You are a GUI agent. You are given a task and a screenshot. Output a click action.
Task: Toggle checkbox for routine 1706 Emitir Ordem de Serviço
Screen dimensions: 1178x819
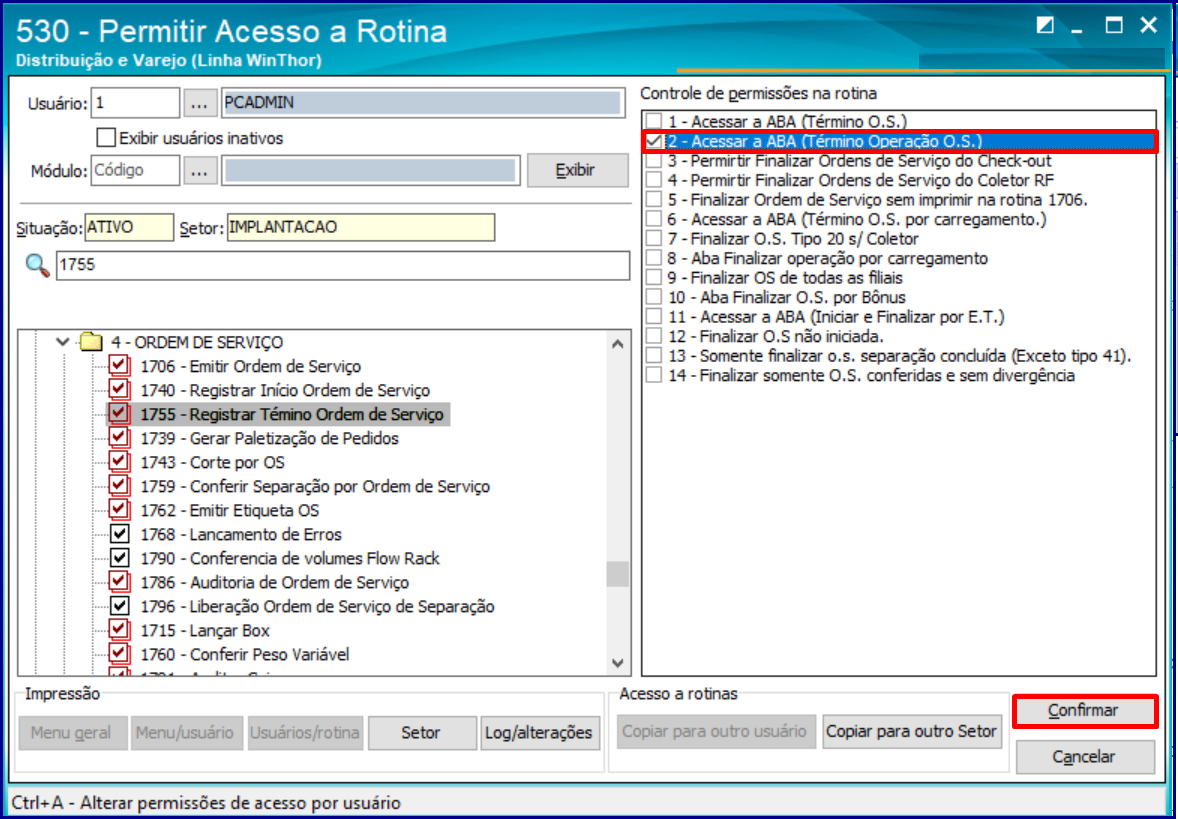[119, 366]
